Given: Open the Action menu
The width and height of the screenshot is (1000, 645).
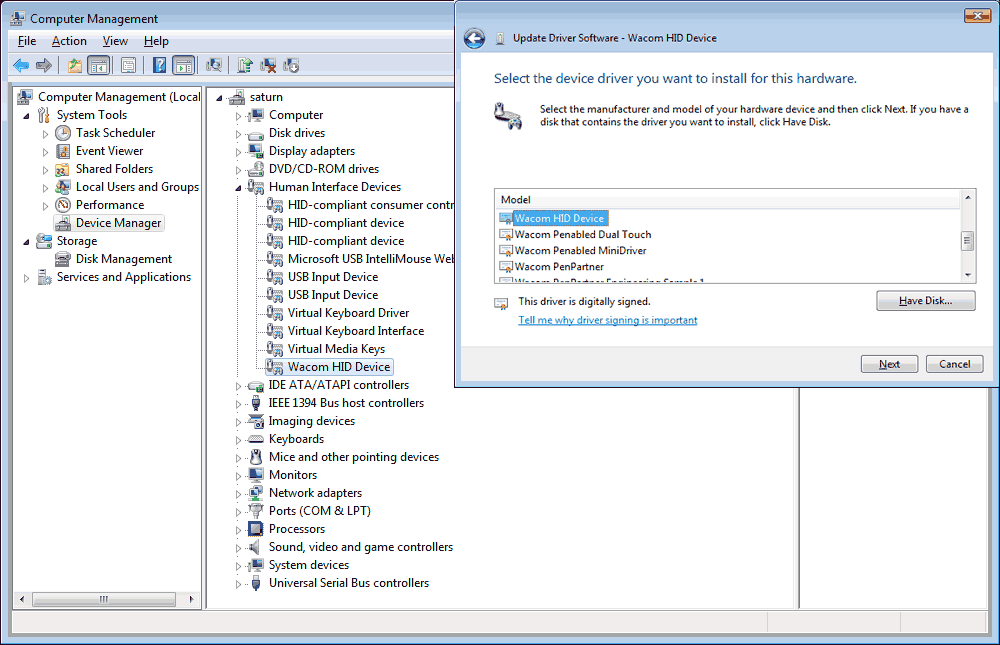Looking at the screenshot, I should tap(69, 41).
